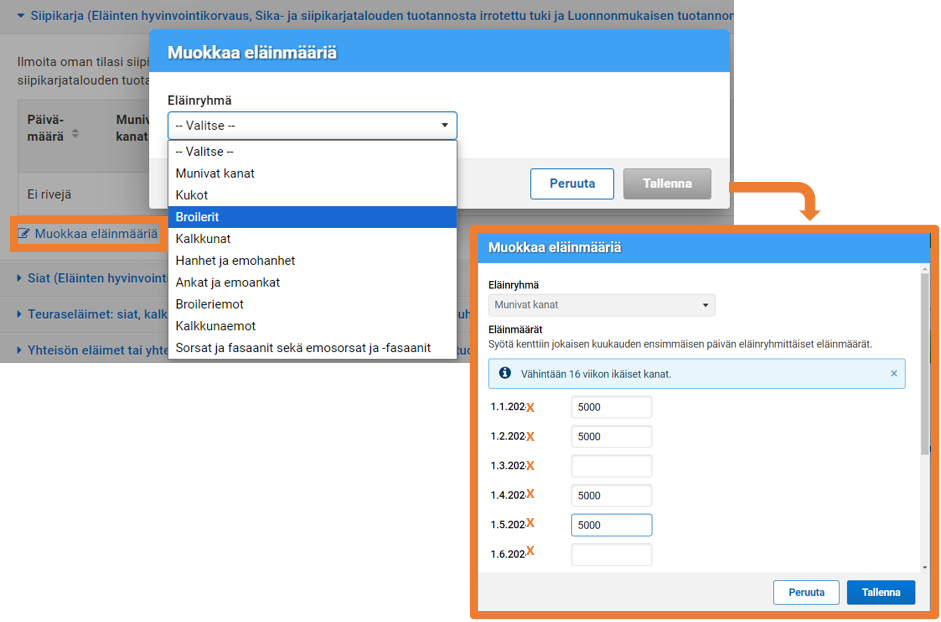Expand the Teuraseläimet section
941x622 pixels.
(x=21, y=314)
